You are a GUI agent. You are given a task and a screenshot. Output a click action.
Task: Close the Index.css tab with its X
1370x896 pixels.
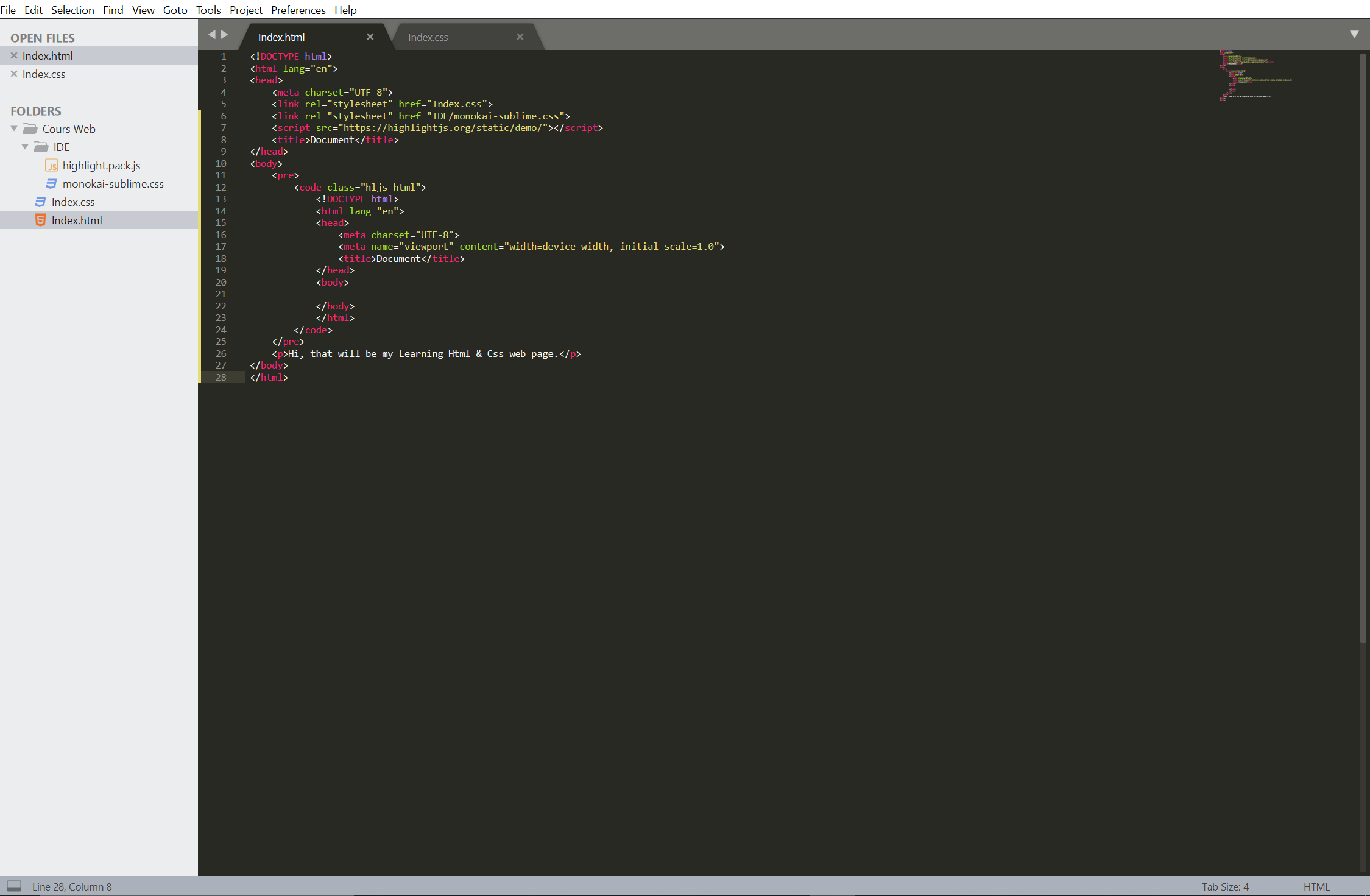click(x=520, y=37)
